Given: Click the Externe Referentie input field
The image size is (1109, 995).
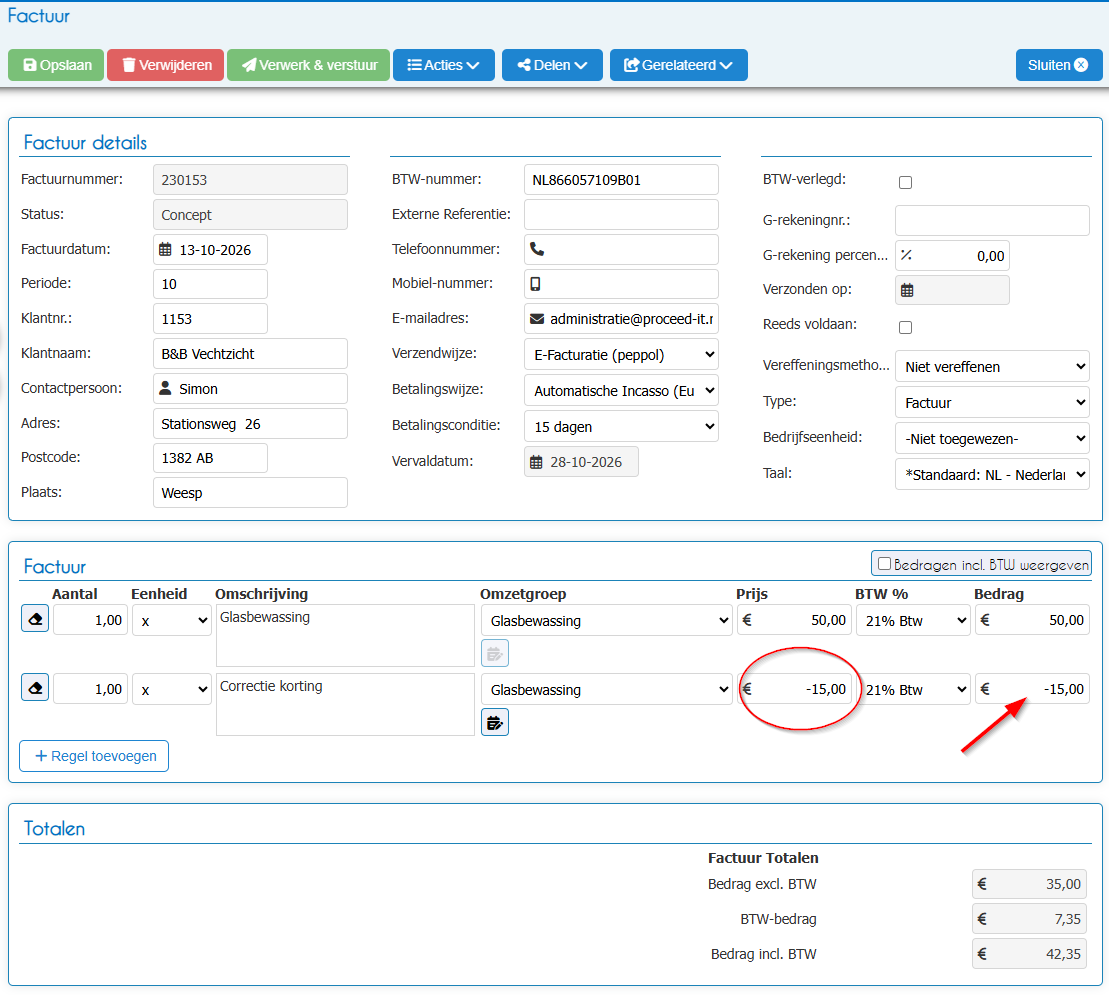Looking at the screenshot, I should coord(622,214).
